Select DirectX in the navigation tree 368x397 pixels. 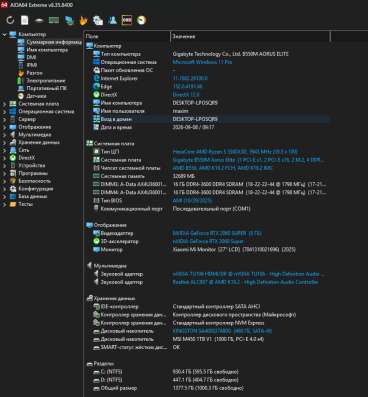pos(26,158)
